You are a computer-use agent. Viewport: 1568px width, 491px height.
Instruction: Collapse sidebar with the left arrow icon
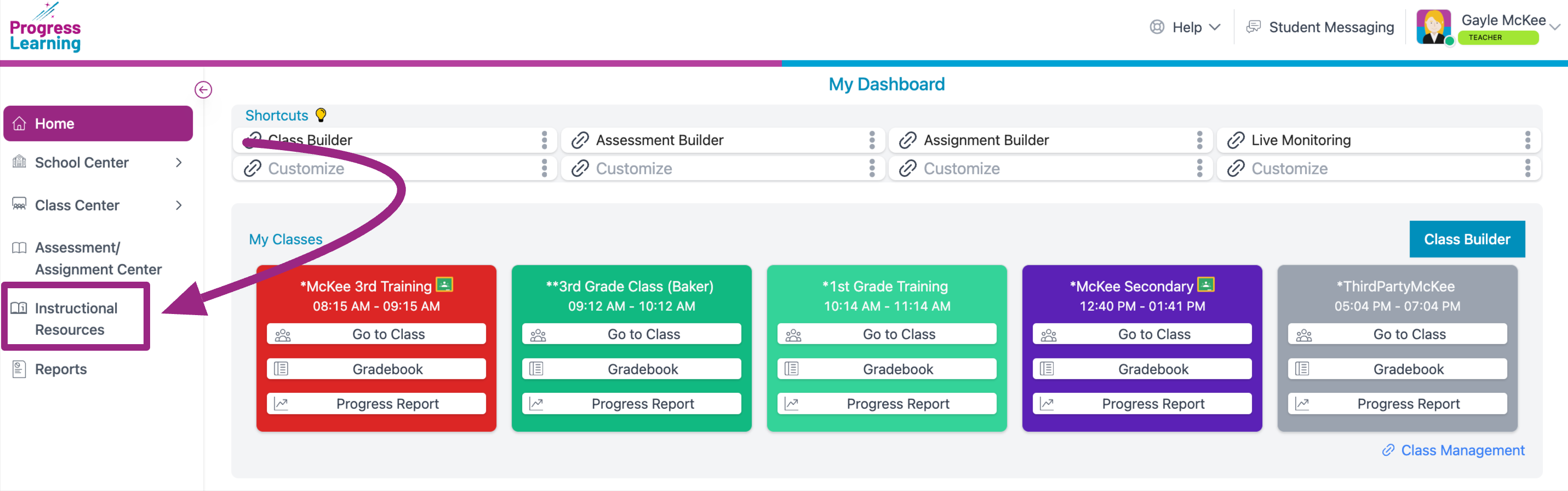[203, 89]
